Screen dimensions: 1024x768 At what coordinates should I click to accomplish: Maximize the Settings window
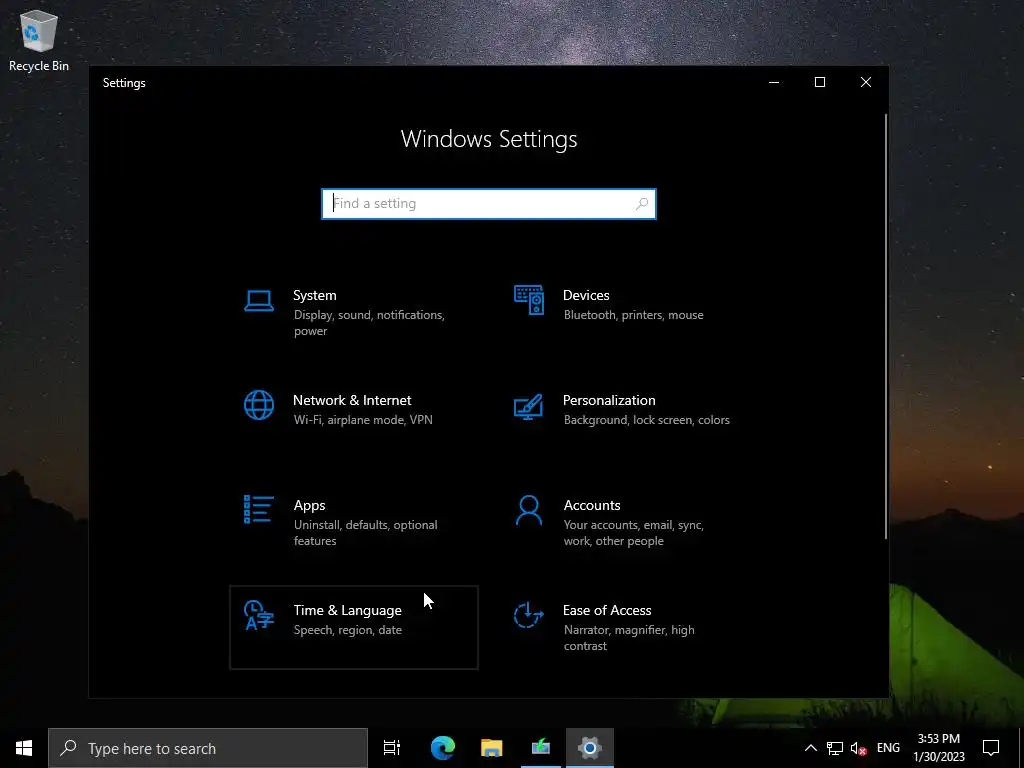[820, 82]
